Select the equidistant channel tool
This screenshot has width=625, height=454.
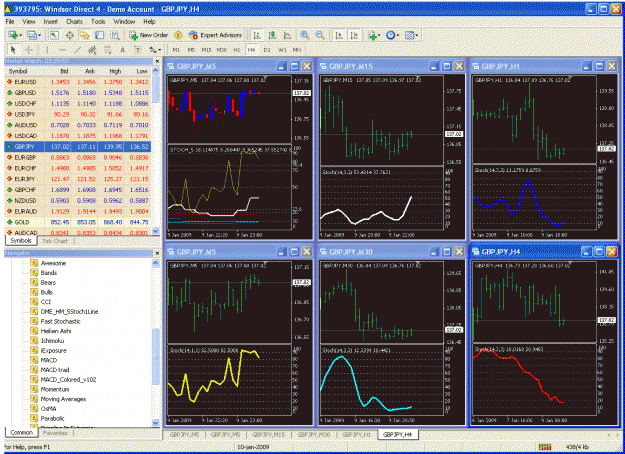click(x=92, y=50)
